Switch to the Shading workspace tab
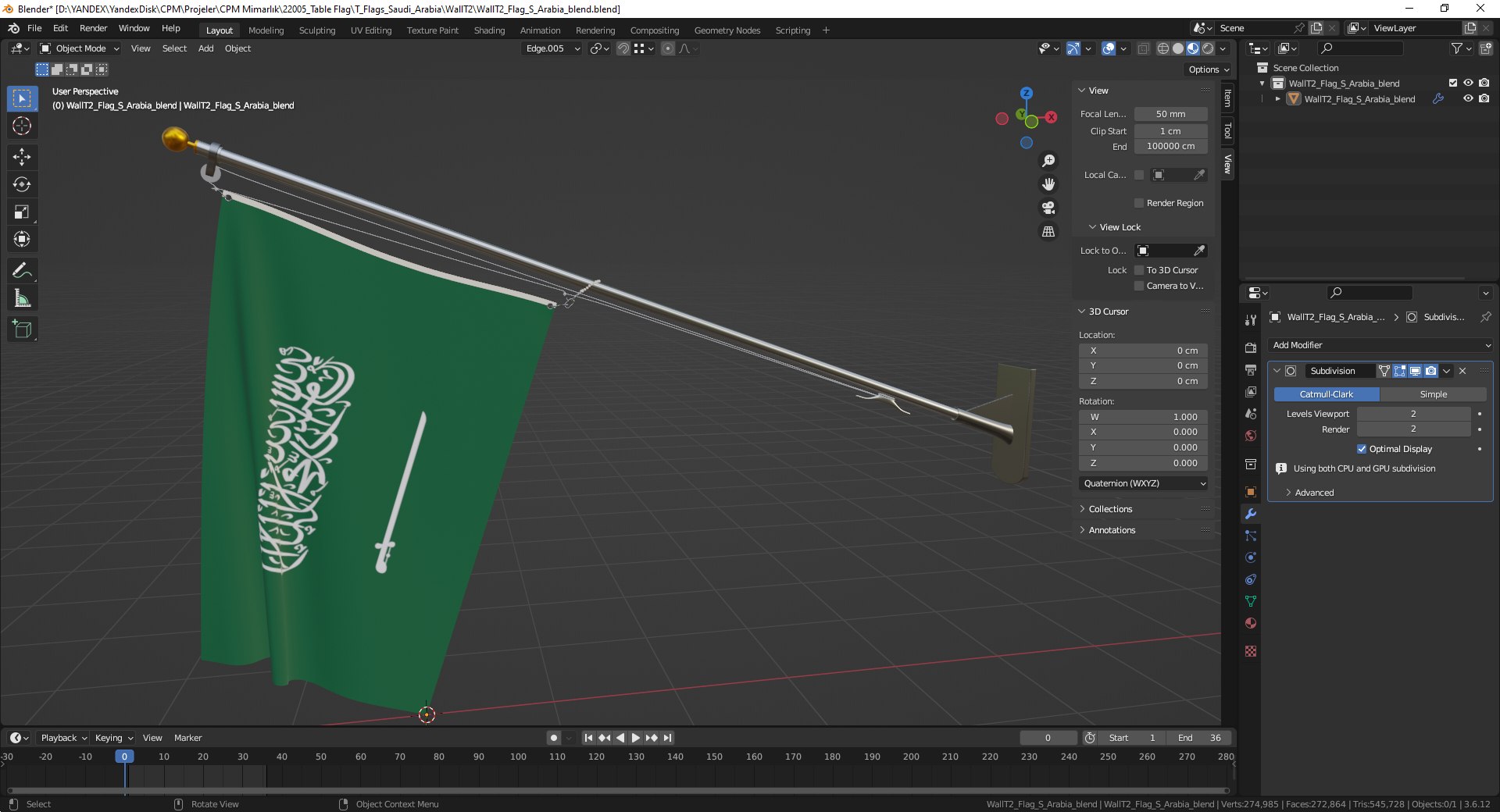Image resolution: width=1500 pixels, height=812 pixels. point(489,30)
